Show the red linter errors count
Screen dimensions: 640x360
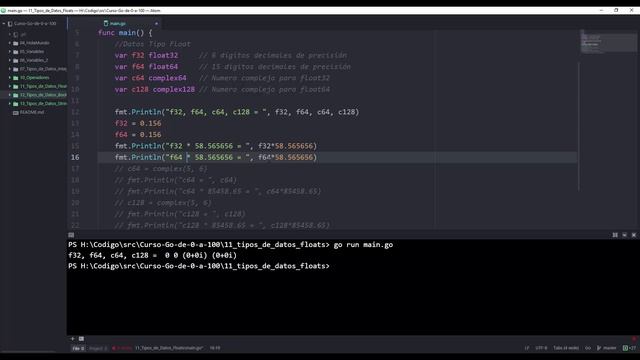[122, 348]
